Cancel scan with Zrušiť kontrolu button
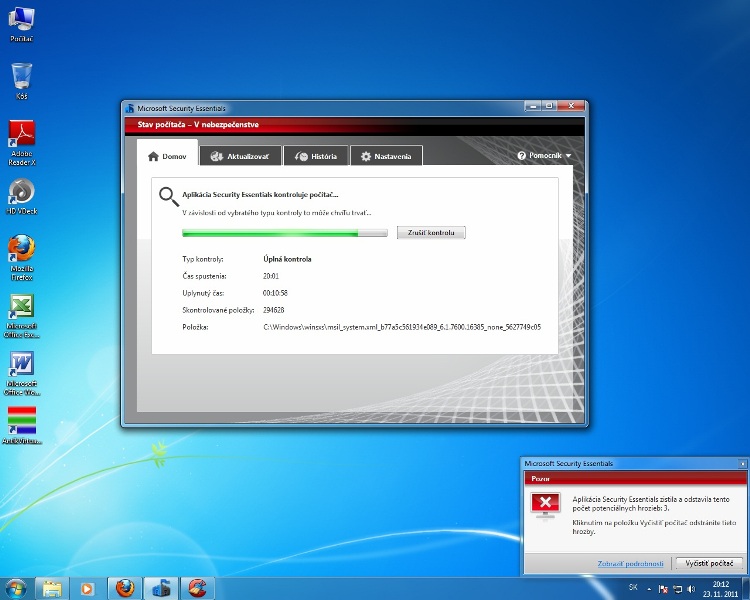The width and height of the screenshot is (750, 600). [431, 233]
